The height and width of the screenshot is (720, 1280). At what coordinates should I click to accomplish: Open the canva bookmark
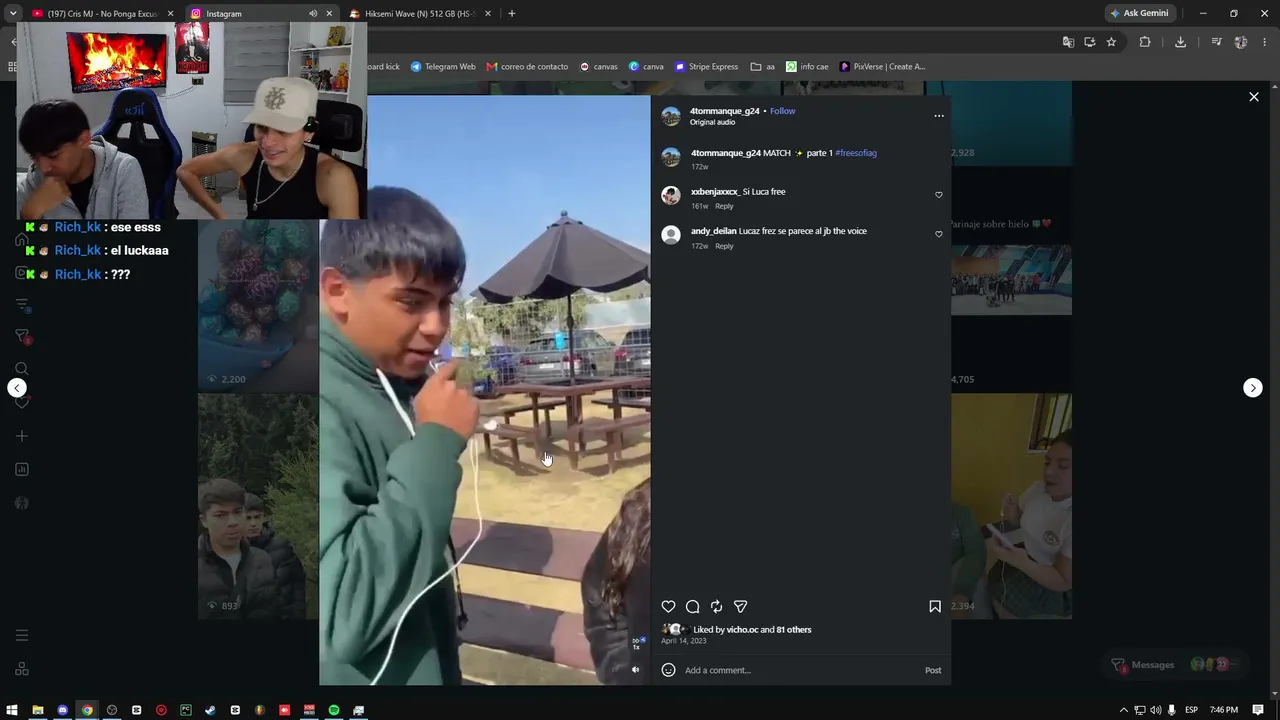(646, 67)
